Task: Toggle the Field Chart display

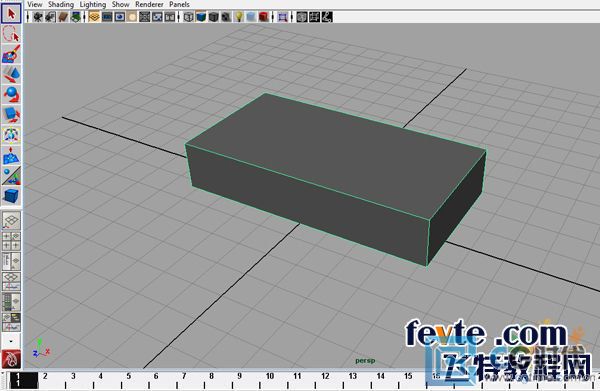Action: 145,17
